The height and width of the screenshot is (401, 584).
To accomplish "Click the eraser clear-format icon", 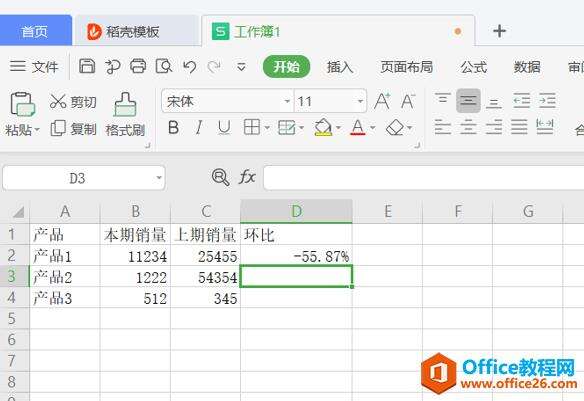I will pos(395,127).
